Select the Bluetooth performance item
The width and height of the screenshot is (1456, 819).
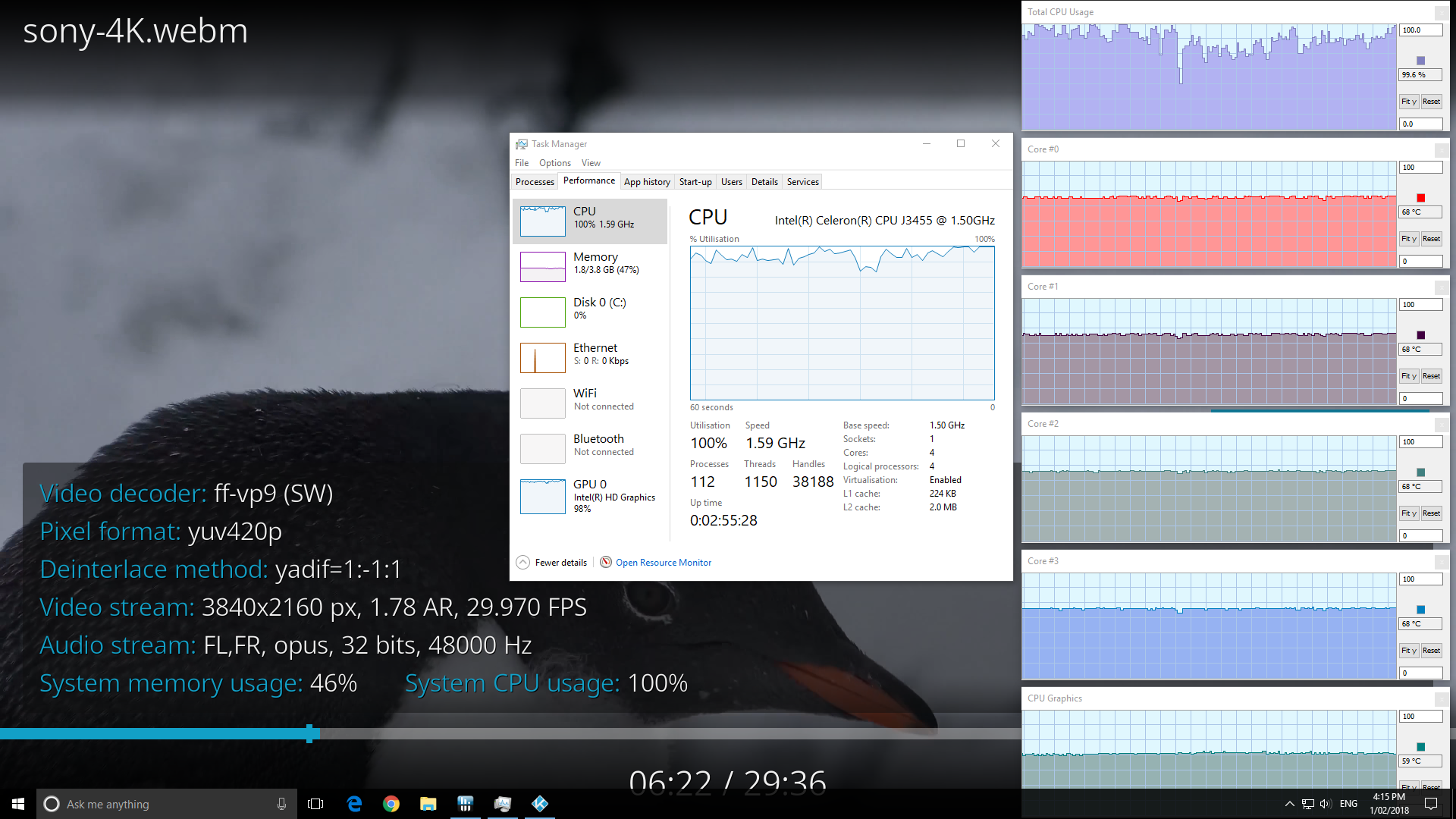pyautogui.click(x=590, y=448)
